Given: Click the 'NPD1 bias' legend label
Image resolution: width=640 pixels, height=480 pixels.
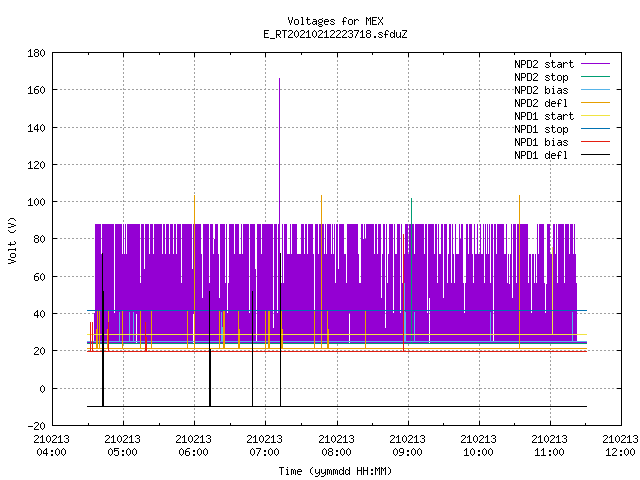Looking at the screenshot, I should click(x=541, y=142).
